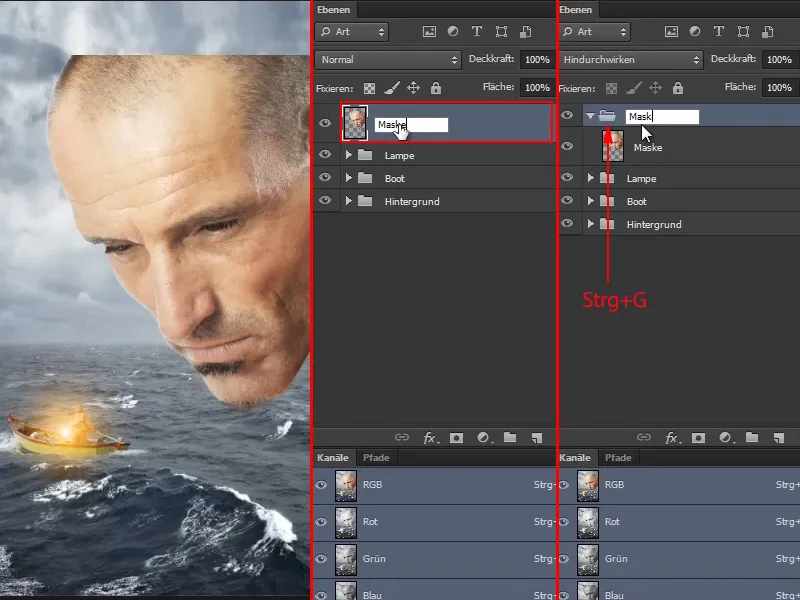The image size is (800, 600).
Task: Toggle lock all padlock in left panel
Action: (436, 88)
